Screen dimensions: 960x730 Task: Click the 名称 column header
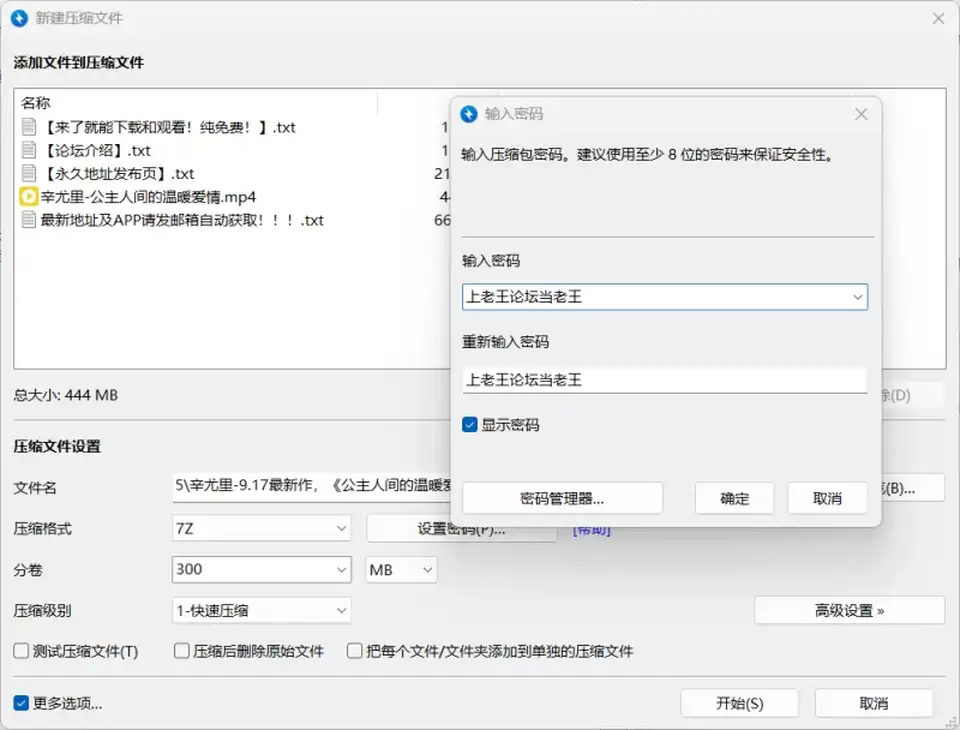pos(36,103)
